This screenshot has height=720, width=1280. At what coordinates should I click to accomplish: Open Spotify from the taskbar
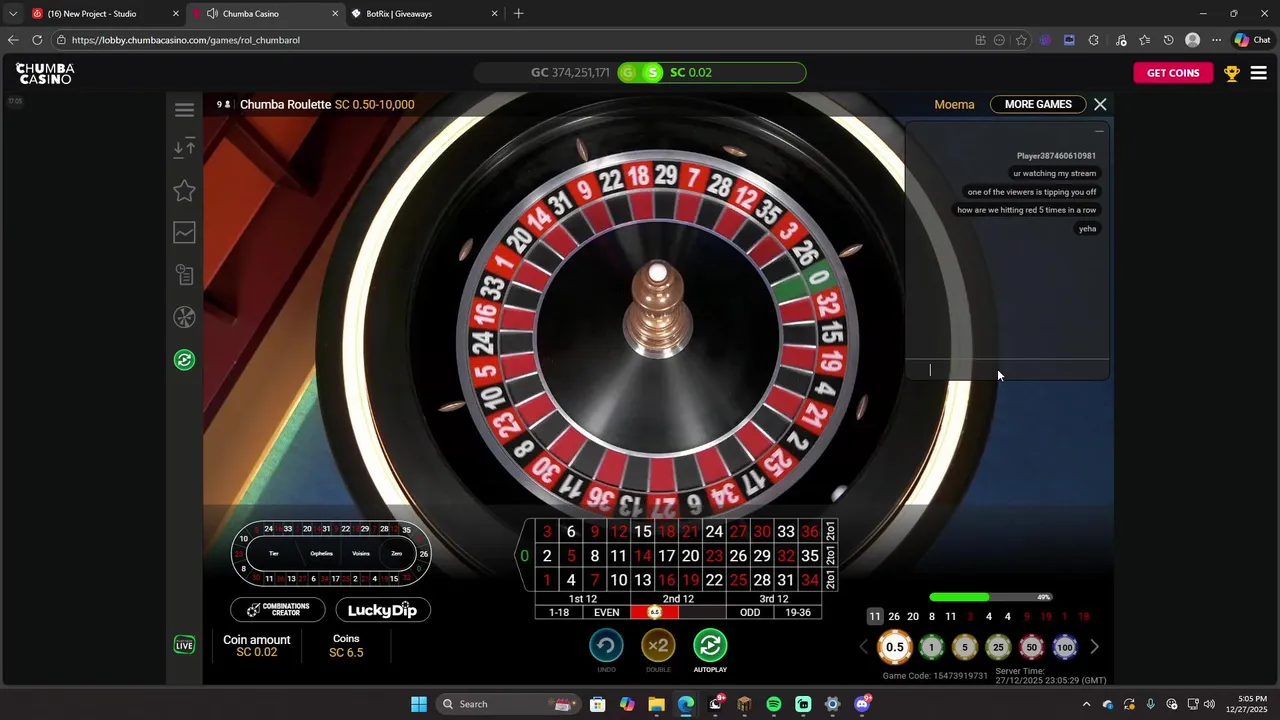[x=774, y=704]
